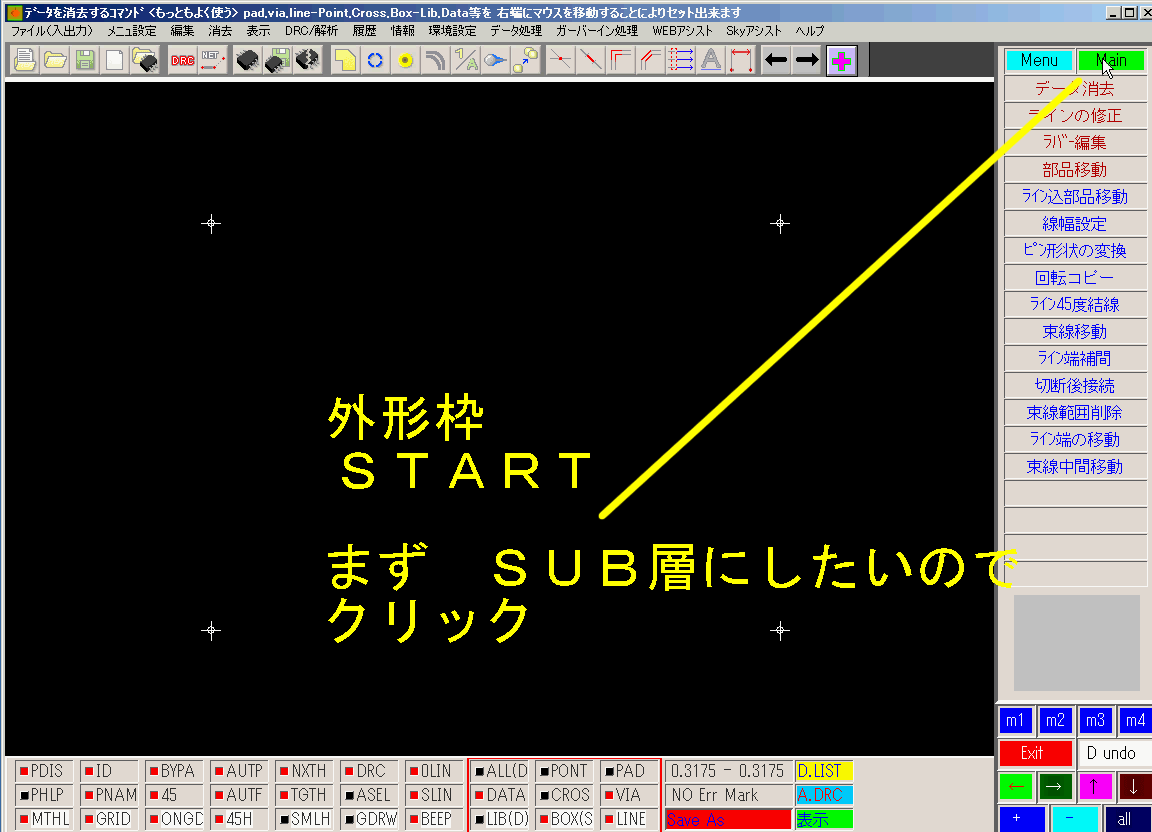Click the magenta plus icon
The width and height of the screenshot is (1152, 832).
(x=841, y=60)
